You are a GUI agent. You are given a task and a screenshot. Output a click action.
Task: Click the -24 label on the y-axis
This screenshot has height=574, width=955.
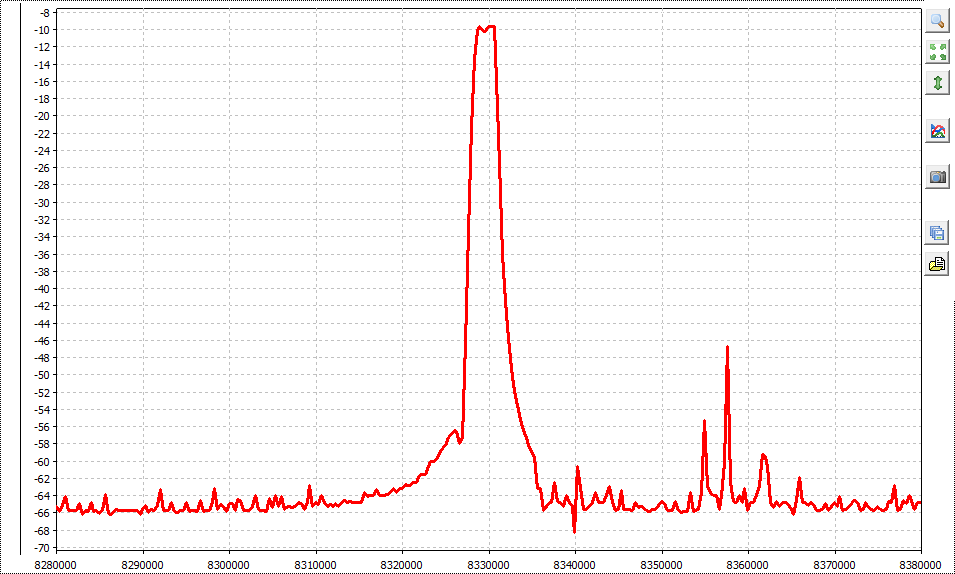(x=42, y=151)
